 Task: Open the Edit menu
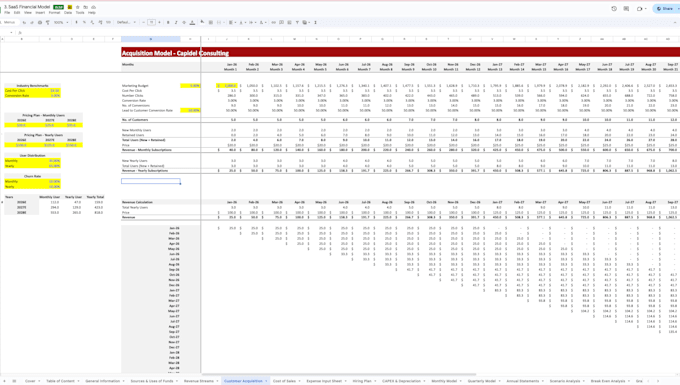pos(17,13)
